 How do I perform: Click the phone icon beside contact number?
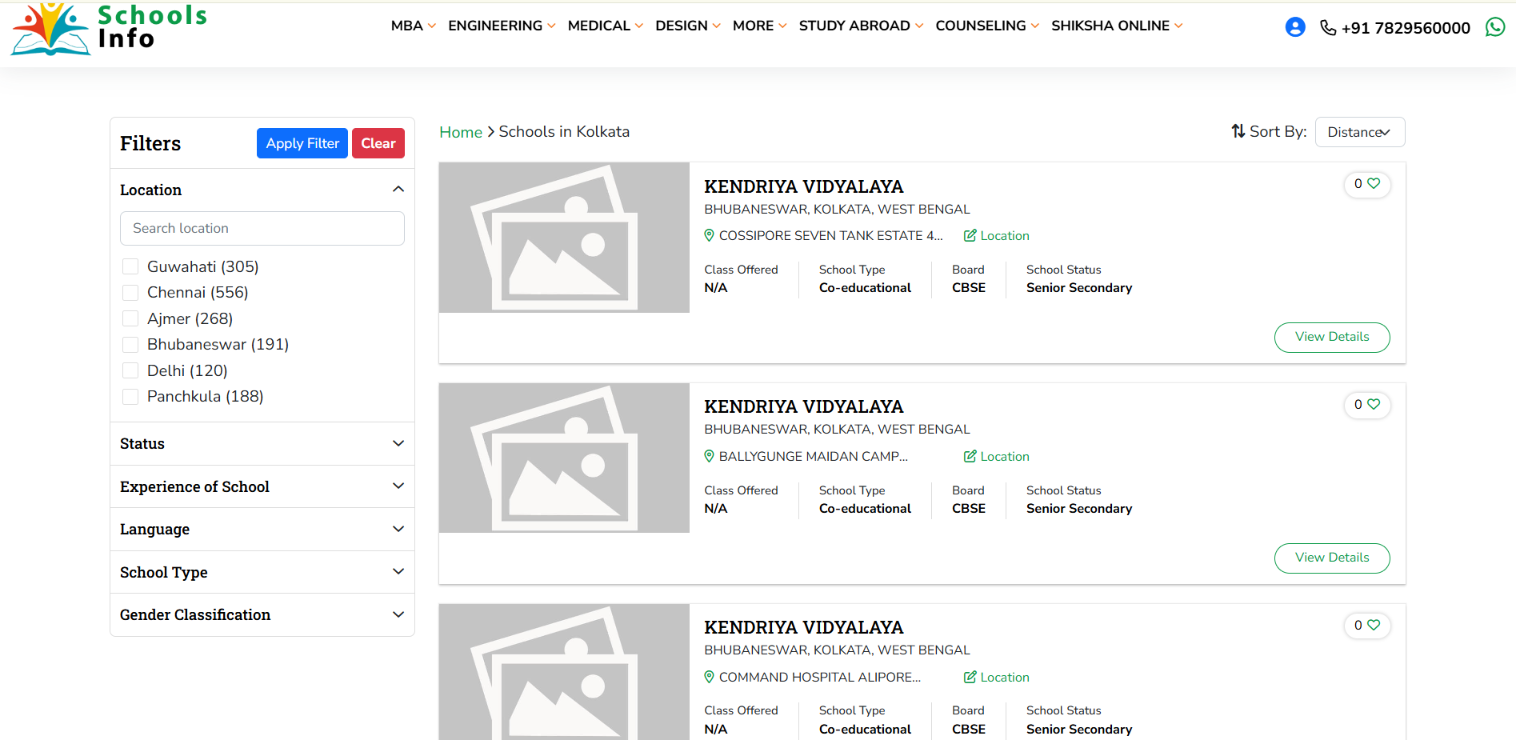tap(1328, 28)
